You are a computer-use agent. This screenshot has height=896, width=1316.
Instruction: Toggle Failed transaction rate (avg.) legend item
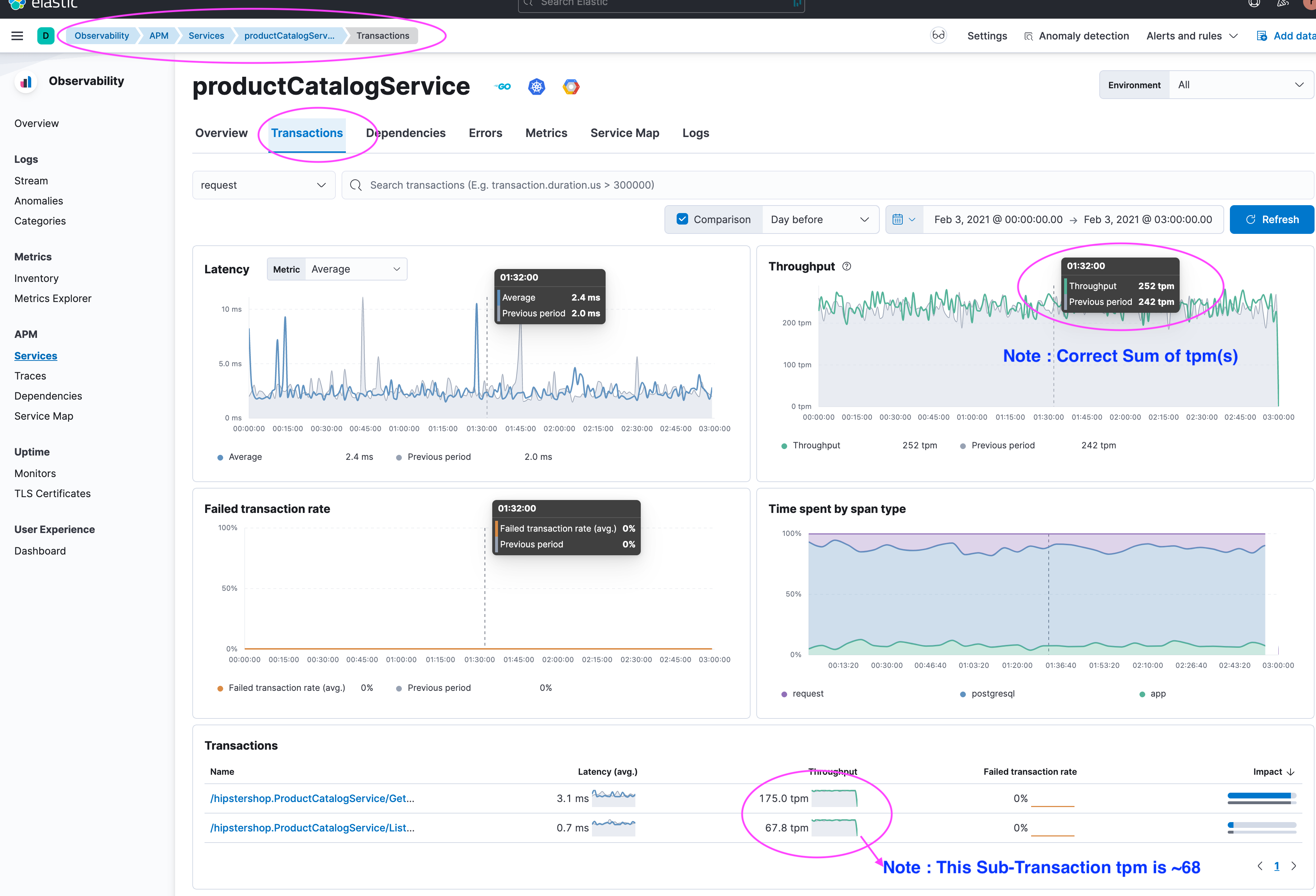[287, 688]
